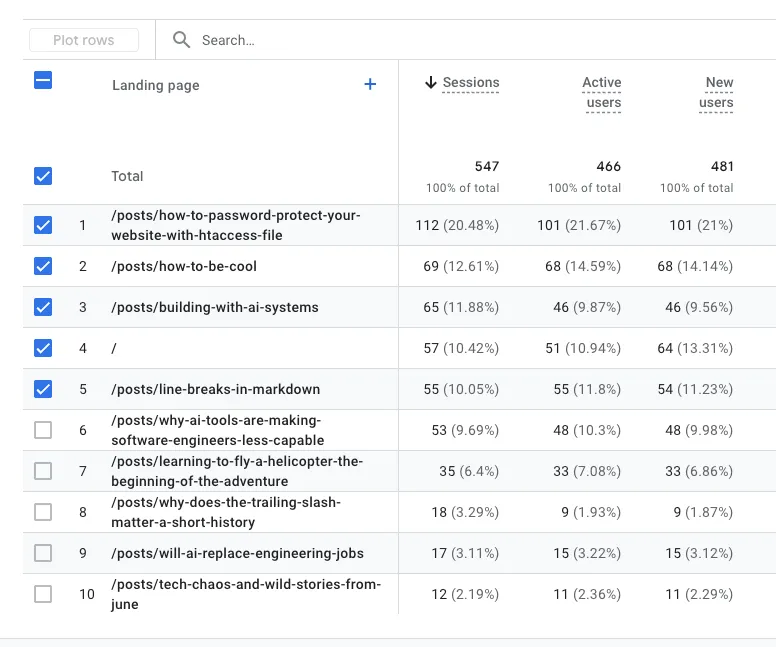Check the trailing-slash post row
This screenshot has height=647, width=776.
click(43, 512)
